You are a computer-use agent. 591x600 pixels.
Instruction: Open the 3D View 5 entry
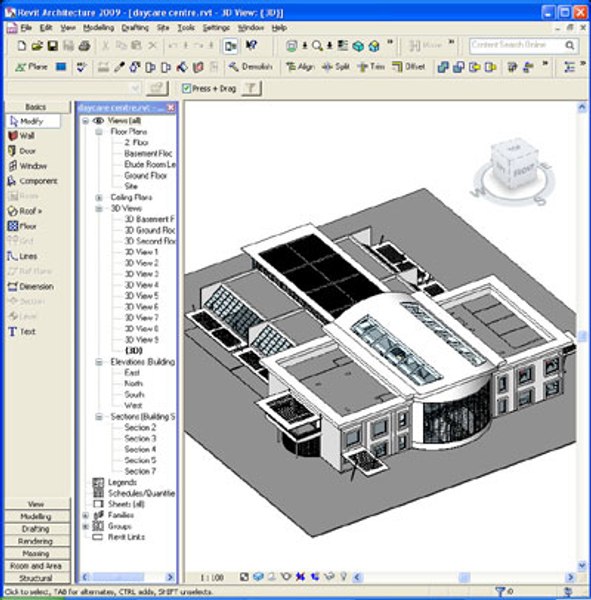point(142,296)
